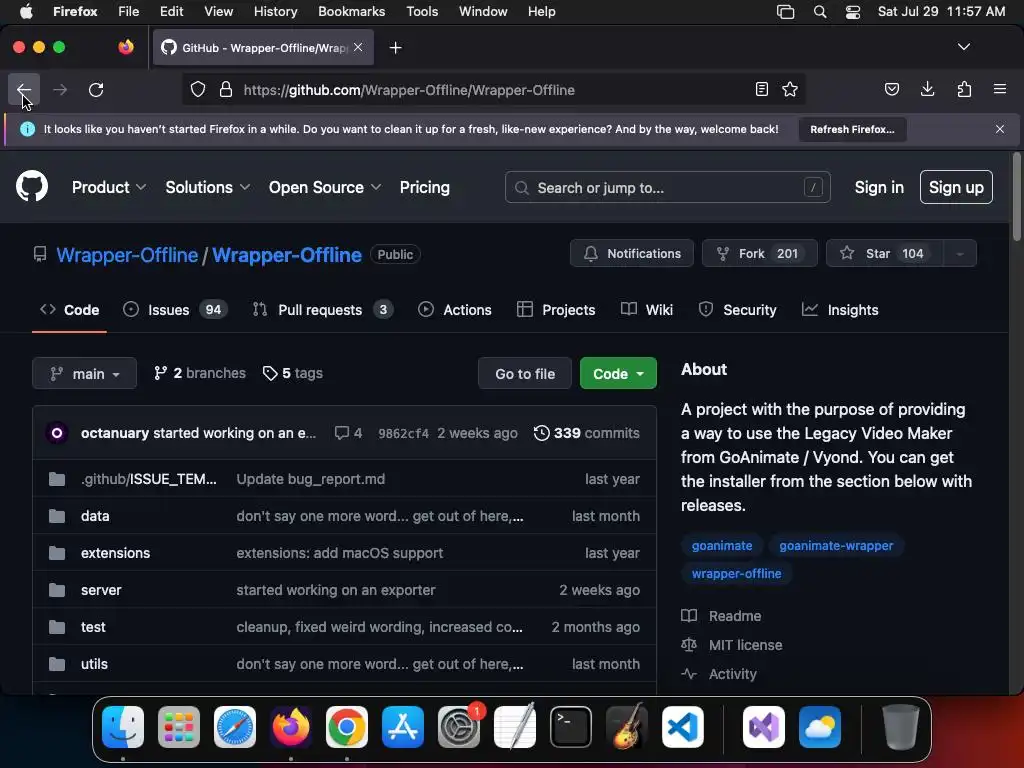View the 339 commits history link
Screen dimensions: 1024x768
coord(586,433)
